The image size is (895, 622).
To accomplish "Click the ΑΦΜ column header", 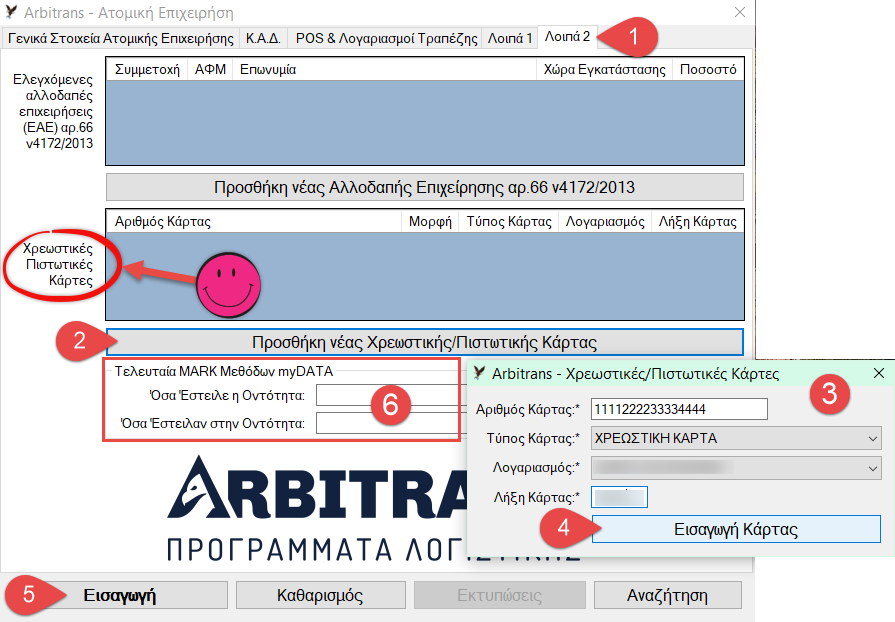I will pos(210,70).
